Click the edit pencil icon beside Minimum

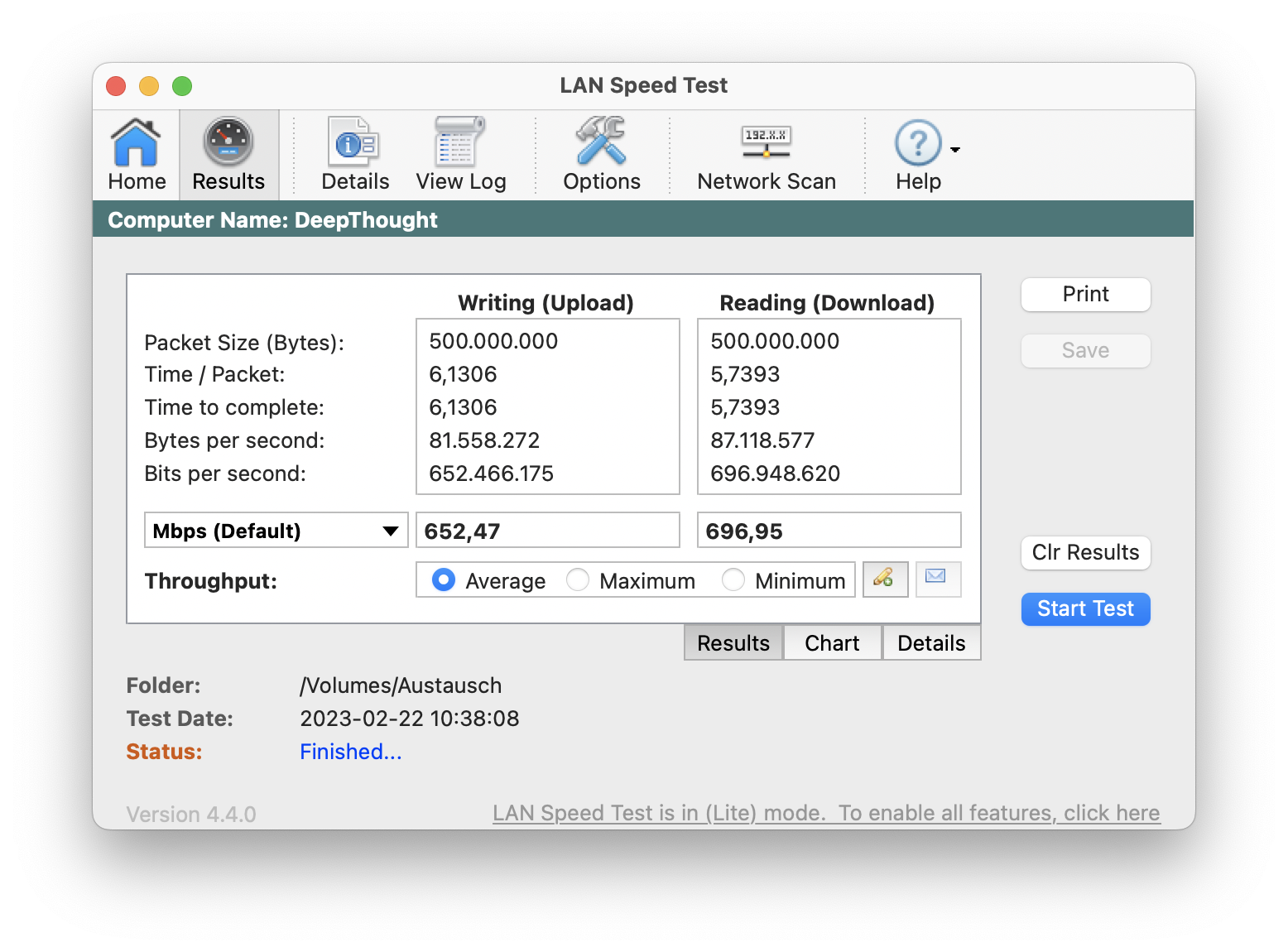885,579
